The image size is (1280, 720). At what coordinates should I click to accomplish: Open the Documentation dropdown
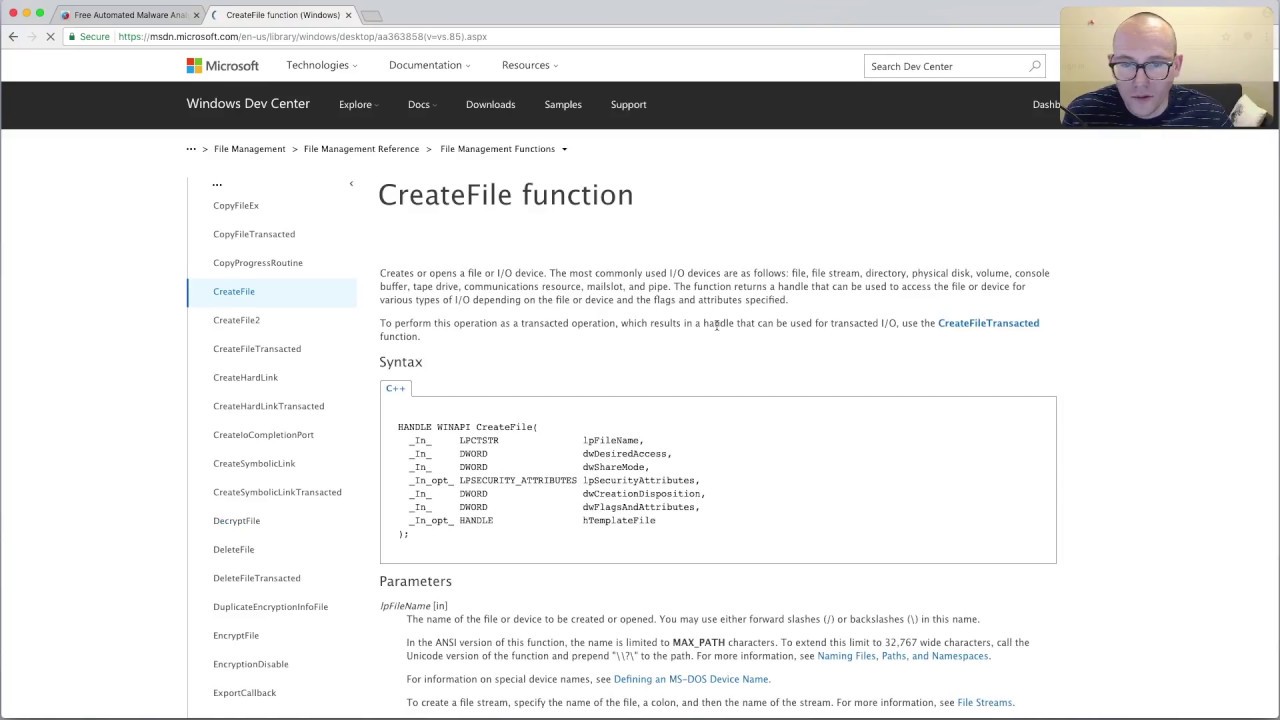[430, 66]
